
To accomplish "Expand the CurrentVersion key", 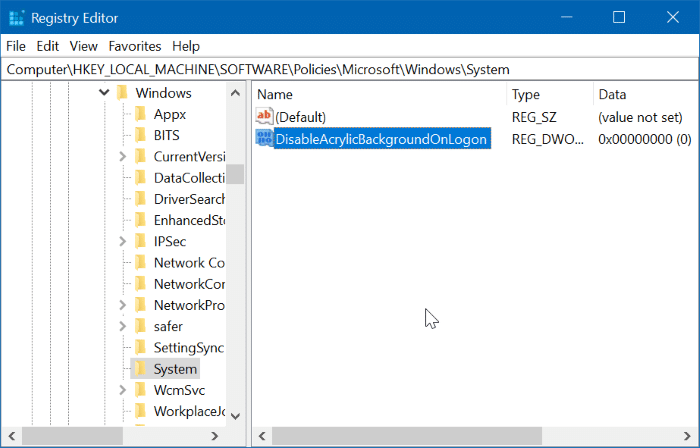I will [x=123, y=156].
